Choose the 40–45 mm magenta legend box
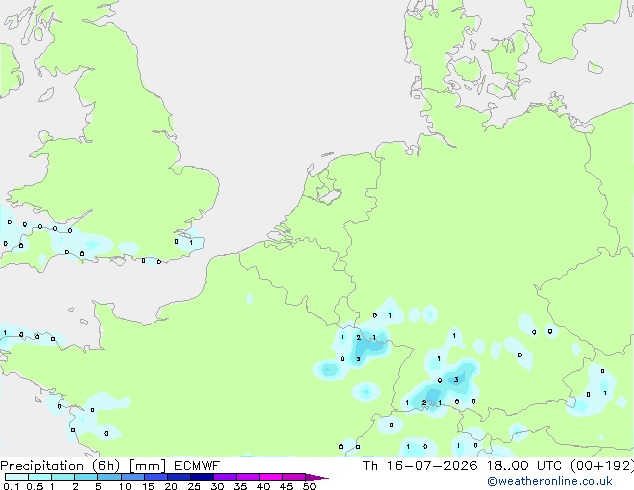 pyautogui.click(x=271, y=477)
